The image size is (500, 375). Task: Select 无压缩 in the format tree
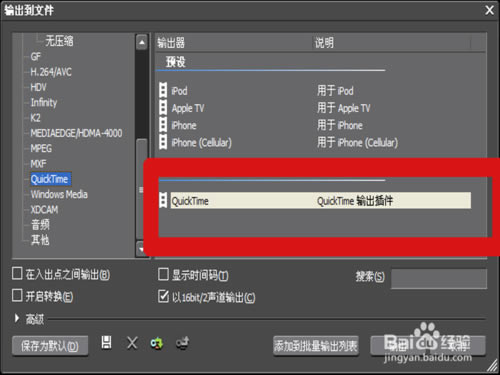(59, 41)
